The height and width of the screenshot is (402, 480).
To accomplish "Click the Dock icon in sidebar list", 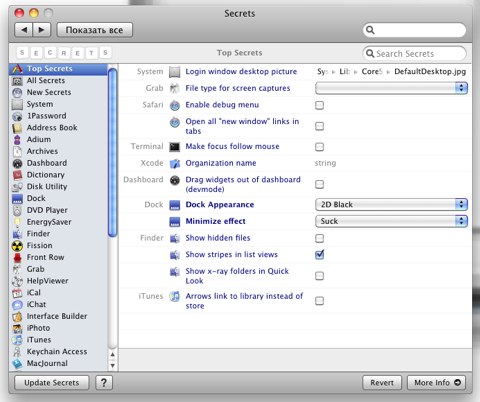I will (x=17, y=199).
